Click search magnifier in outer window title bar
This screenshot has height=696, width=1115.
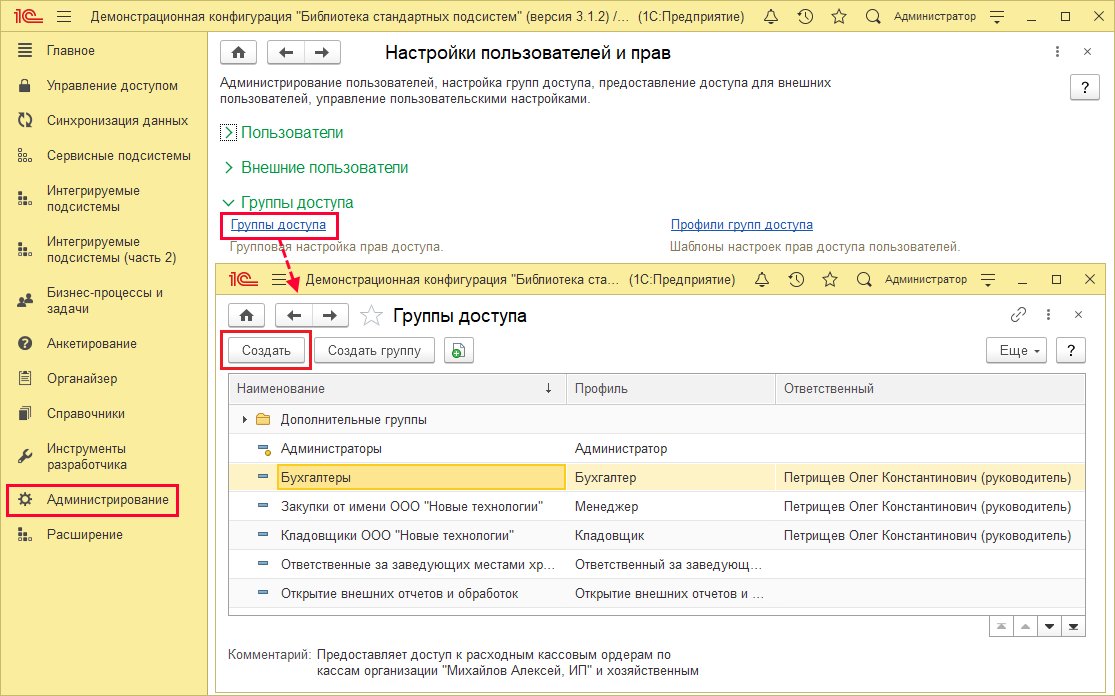(x=873, y=16)
